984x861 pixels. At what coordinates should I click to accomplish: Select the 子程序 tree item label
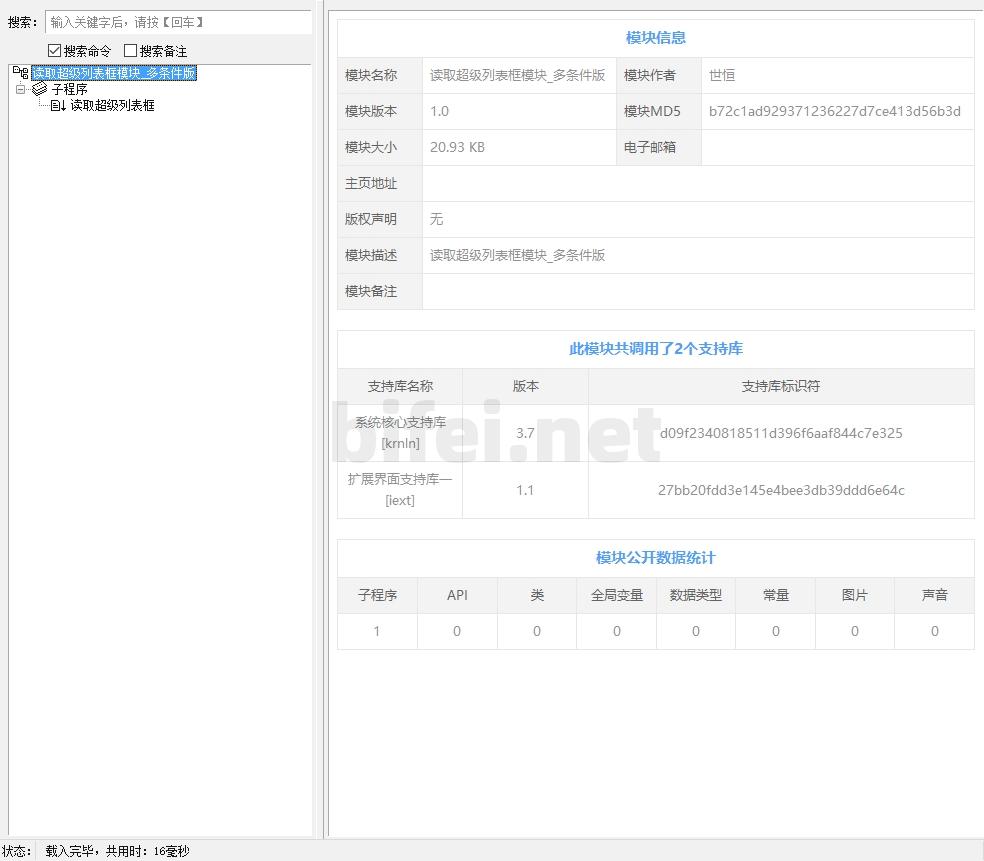(69, 89)
